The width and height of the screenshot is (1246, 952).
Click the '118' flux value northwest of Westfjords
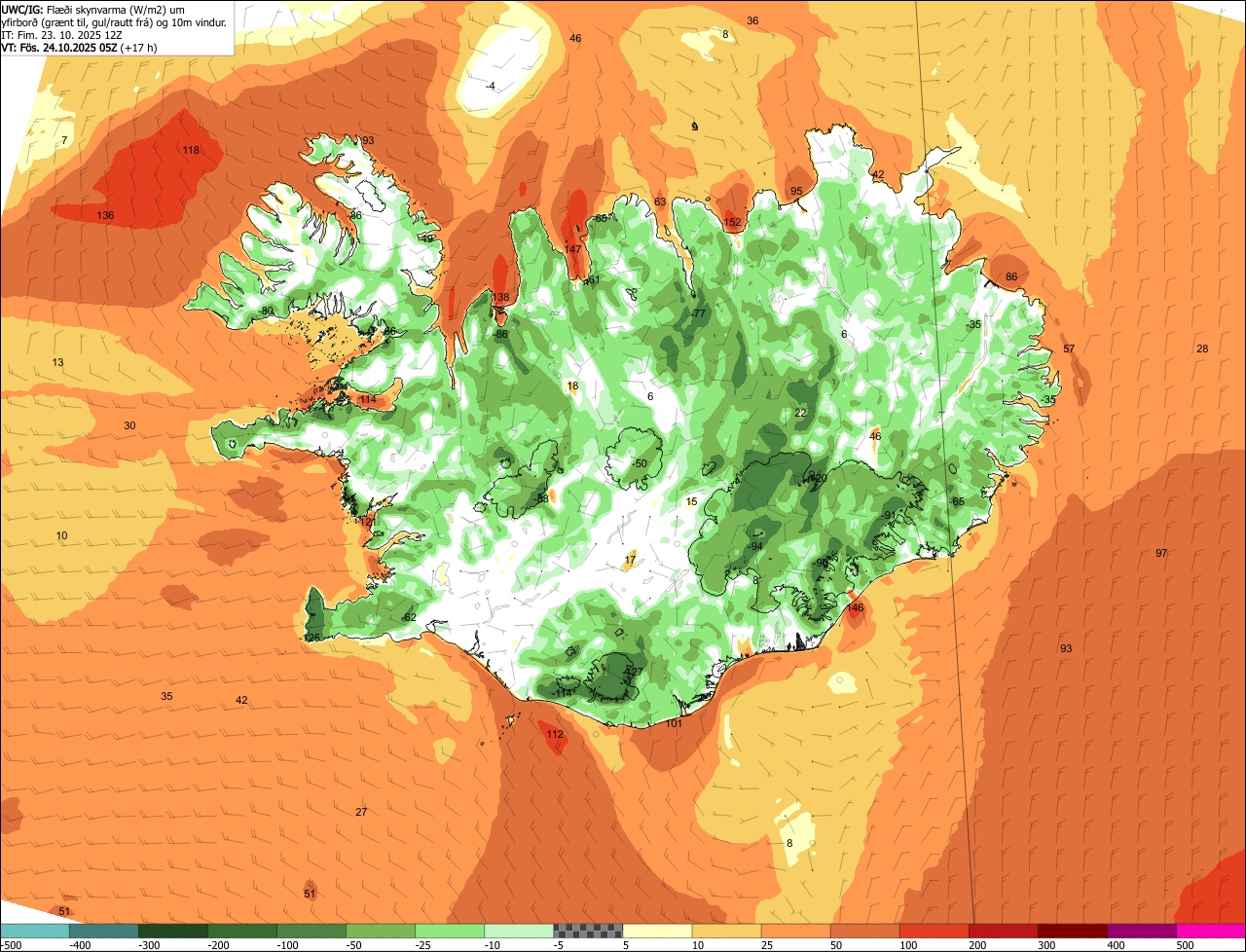point(191,150)
